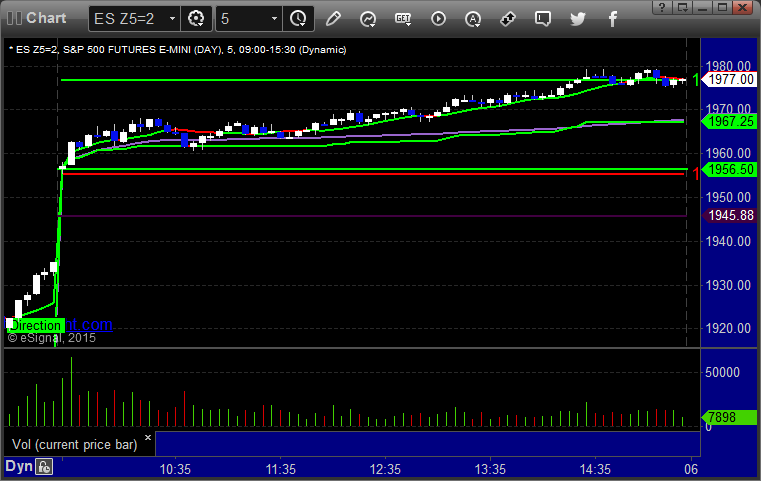Click the Chart title menu label
Screen dimensions: 761x481
[x=46, y=18]
